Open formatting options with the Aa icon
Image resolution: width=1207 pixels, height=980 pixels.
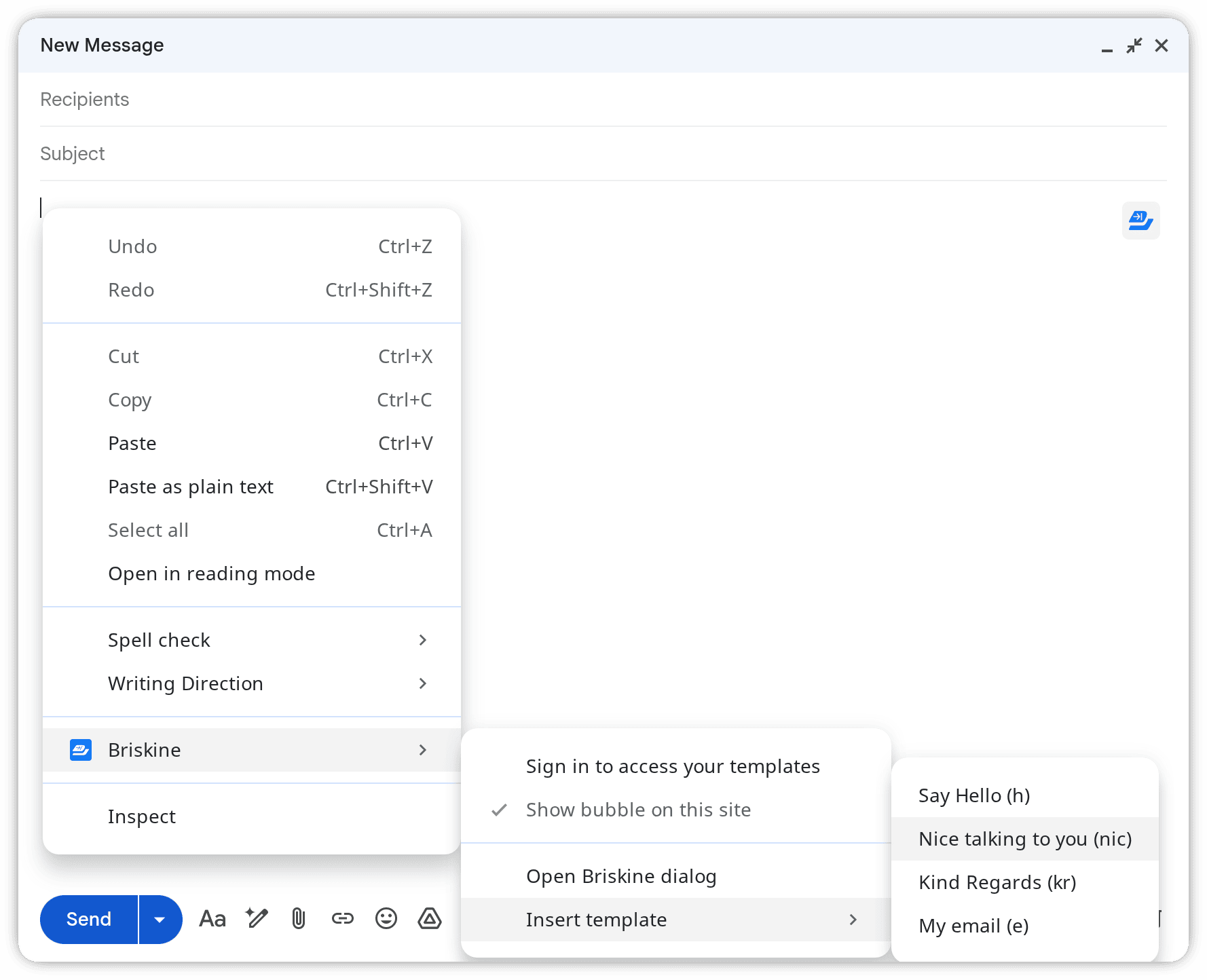pyautogui.click(x=212, y=919)
